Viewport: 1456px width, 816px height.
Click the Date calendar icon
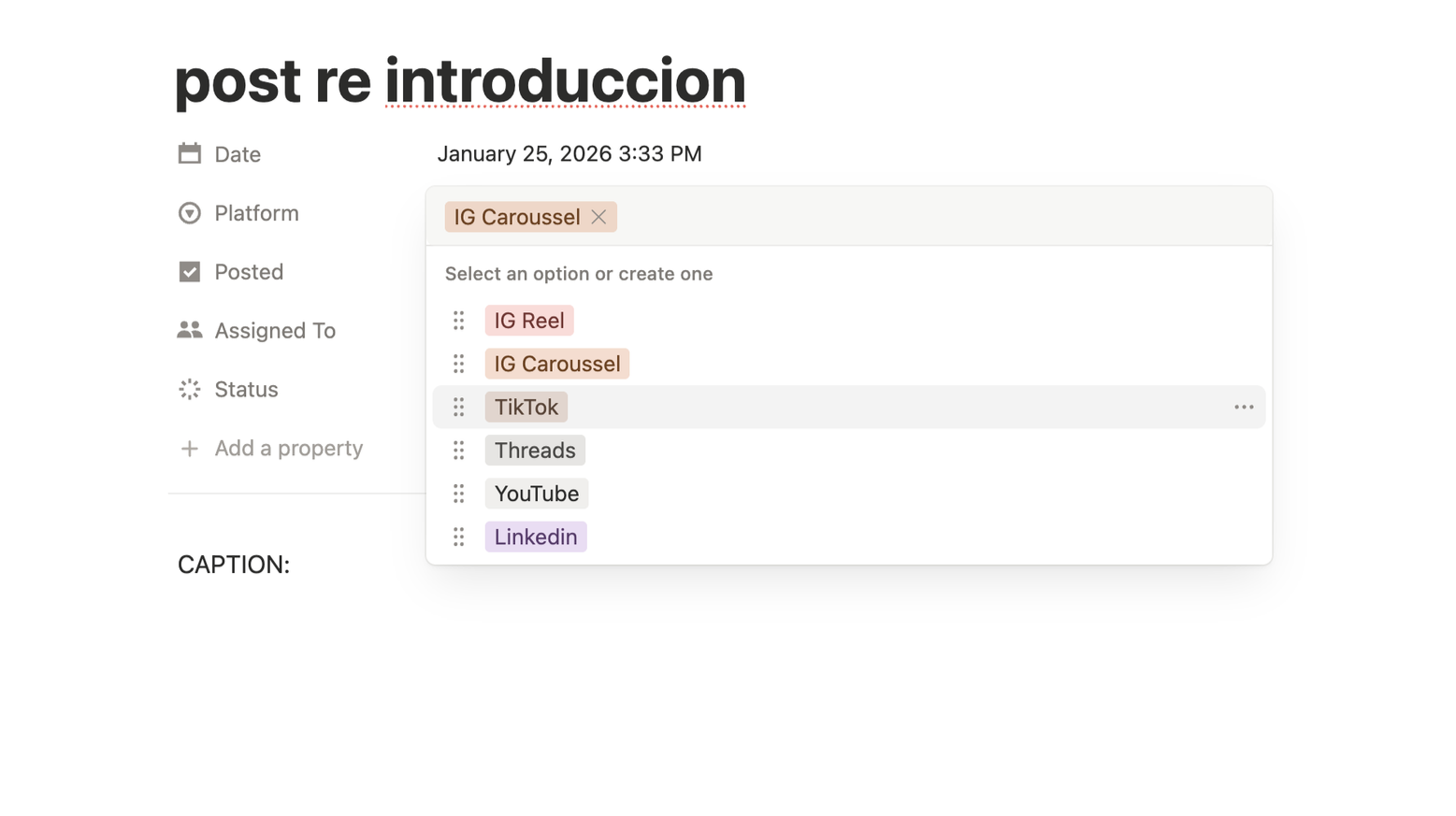coord(190,153)
